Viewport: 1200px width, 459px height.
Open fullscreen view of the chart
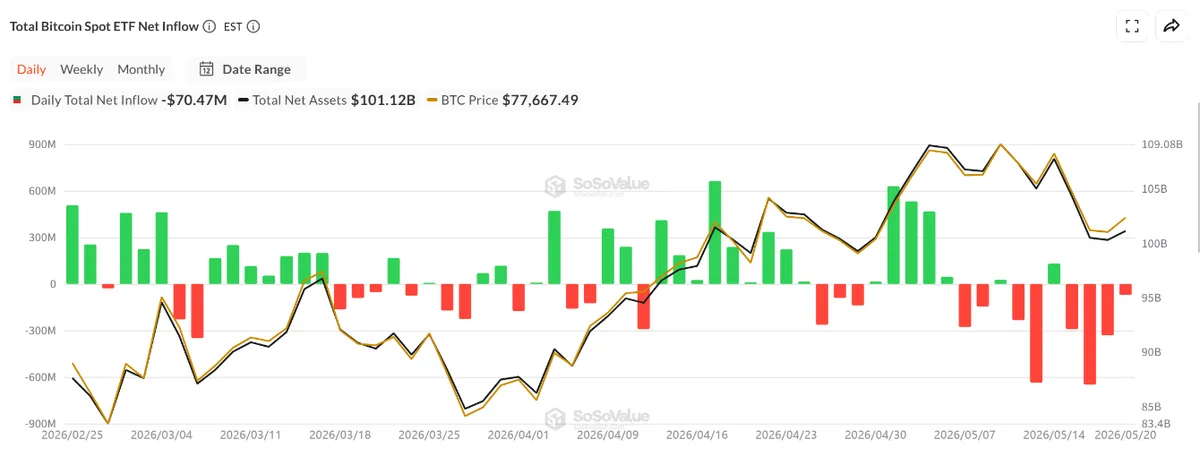(x=1132, y=27)
